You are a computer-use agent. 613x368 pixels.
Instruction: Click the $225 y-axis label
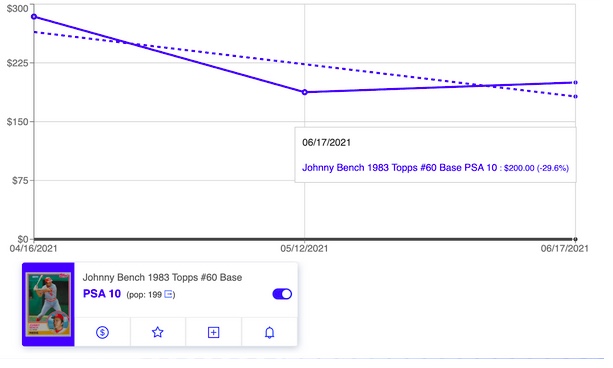coord(18,63)
